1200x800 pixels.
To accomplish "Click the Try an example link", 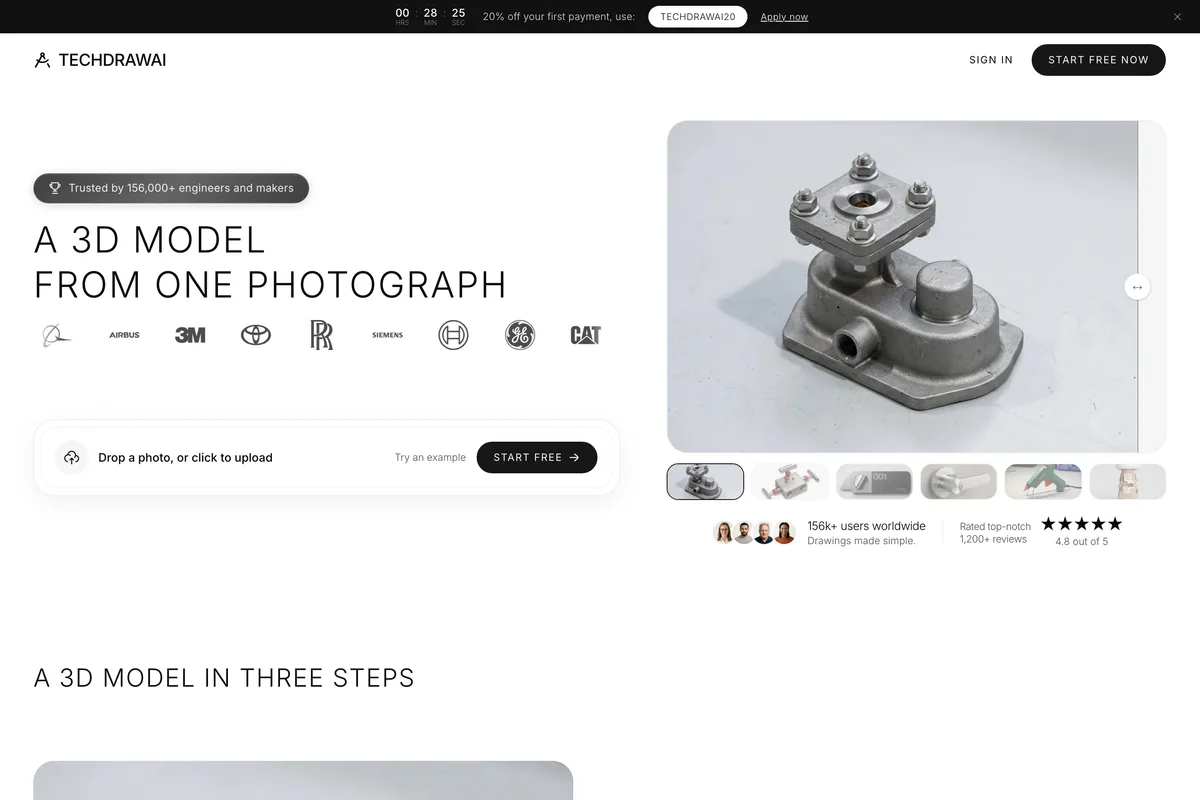I will point(430,457).
